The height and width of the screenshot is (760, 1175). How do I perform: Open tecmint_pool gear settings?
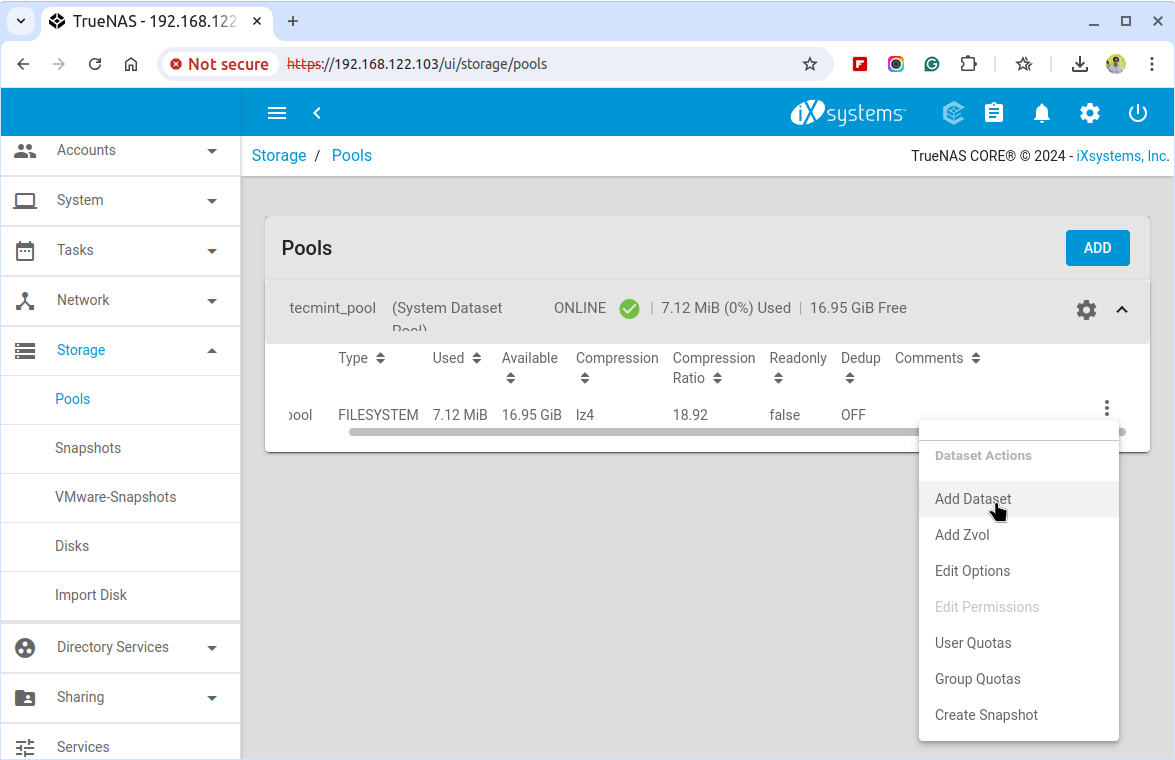[1087, 310]
